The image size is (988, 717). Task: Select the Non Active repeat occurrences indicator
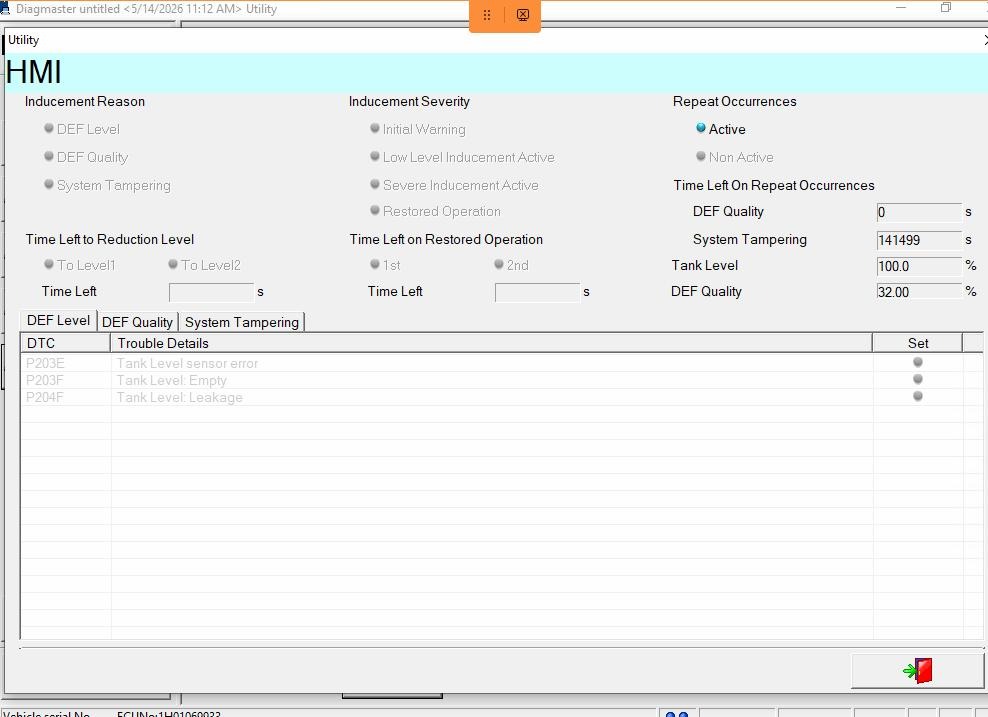(x=701, y=156)
